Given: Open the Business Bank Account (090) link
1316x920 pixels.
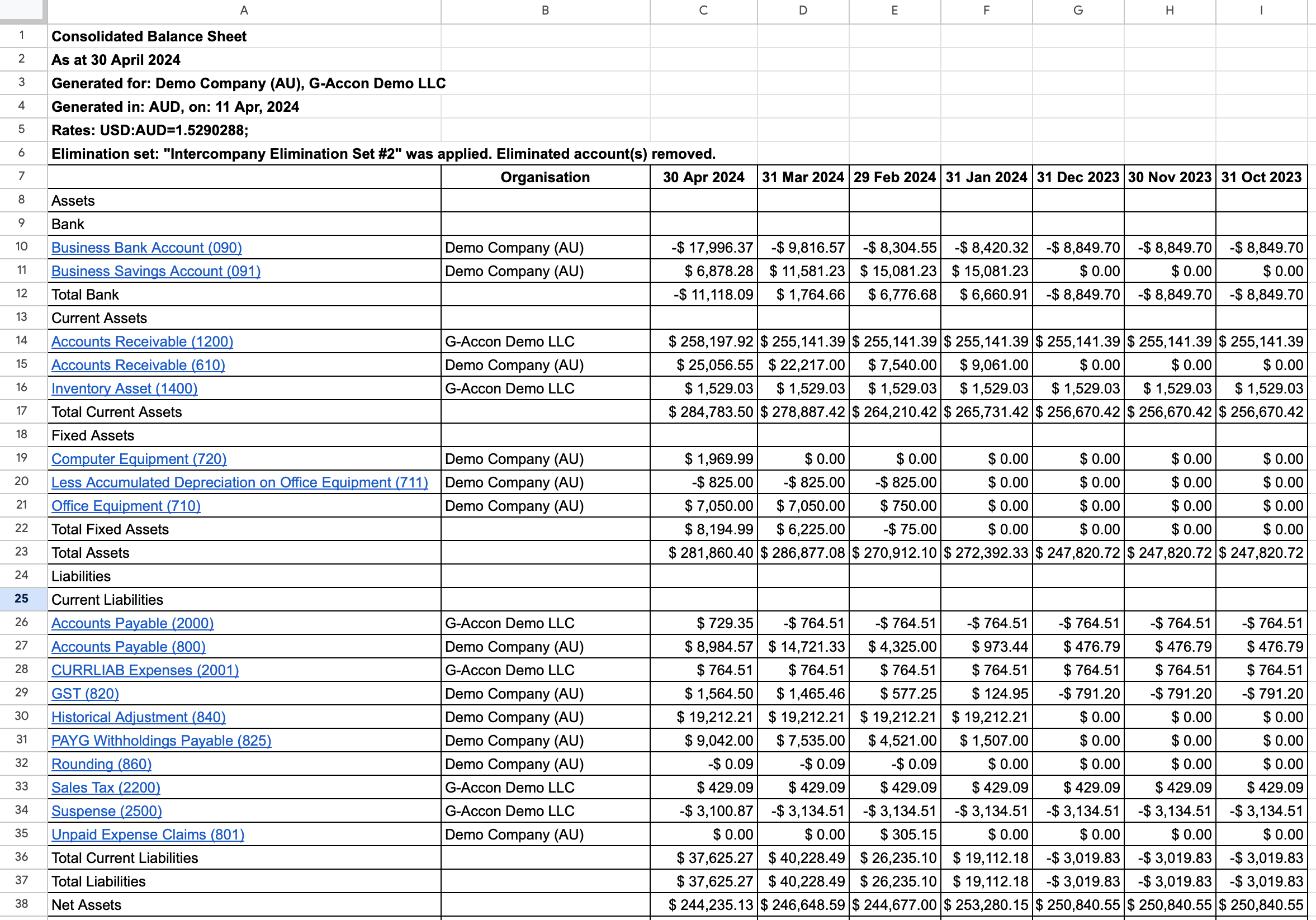Looking at the screenshot, I should [146, 248].
